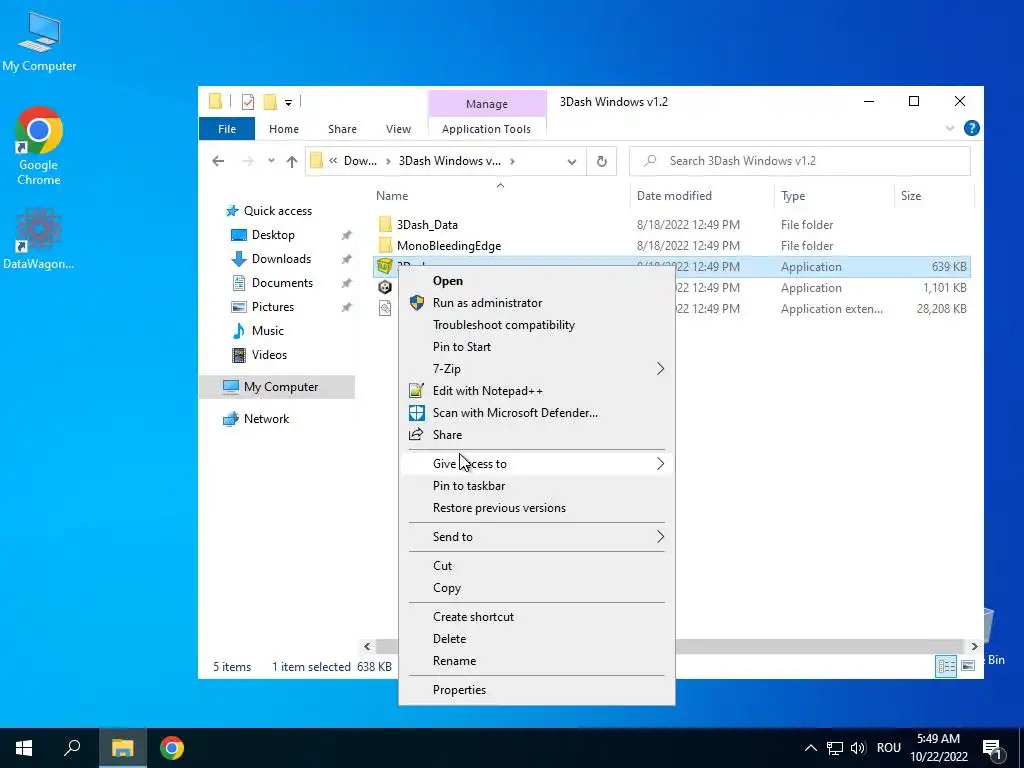1024x768 pixels.
Task: Open Videos in the navigation pane
Action: point(269,355)
